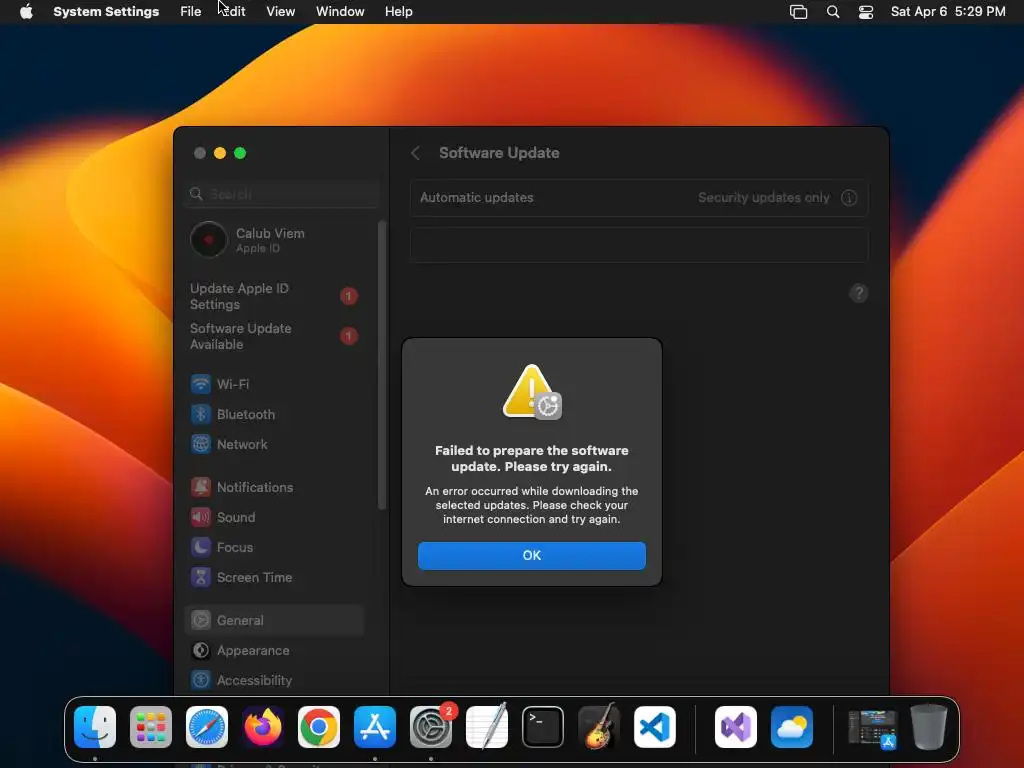This screenshot has width=1024, height=768.
Task: Launch Terminal from the Dock
Action: pos(543,727)
